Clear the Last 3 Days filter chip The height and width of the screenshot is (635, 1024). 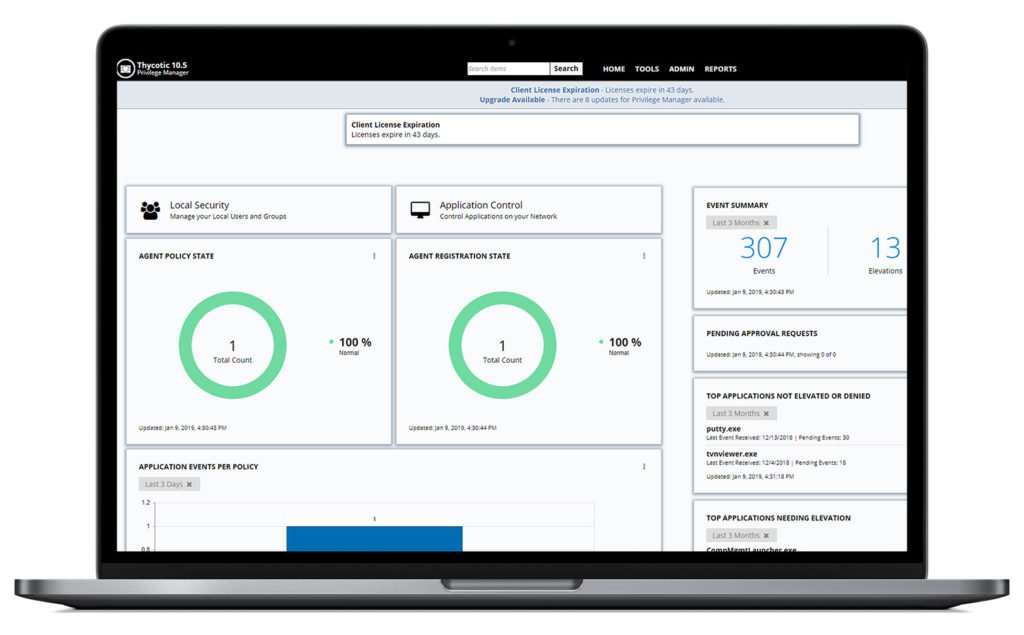tap(190, 483)
